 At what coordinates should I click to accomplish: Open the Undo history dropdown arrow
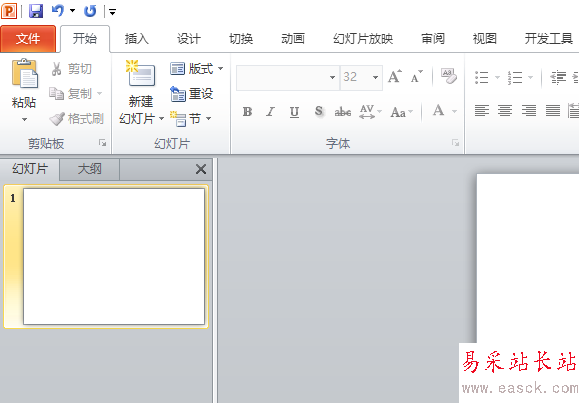[x=72, y=11]
